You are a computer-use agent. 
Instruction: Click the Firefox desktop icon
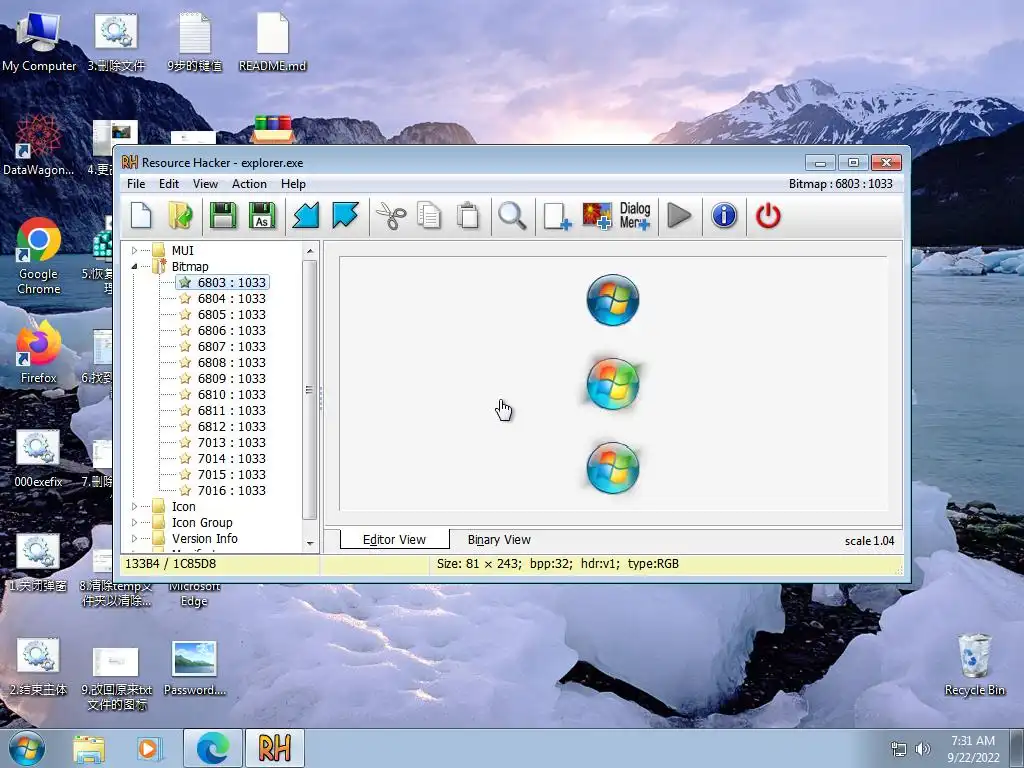[x=39, y=353]
